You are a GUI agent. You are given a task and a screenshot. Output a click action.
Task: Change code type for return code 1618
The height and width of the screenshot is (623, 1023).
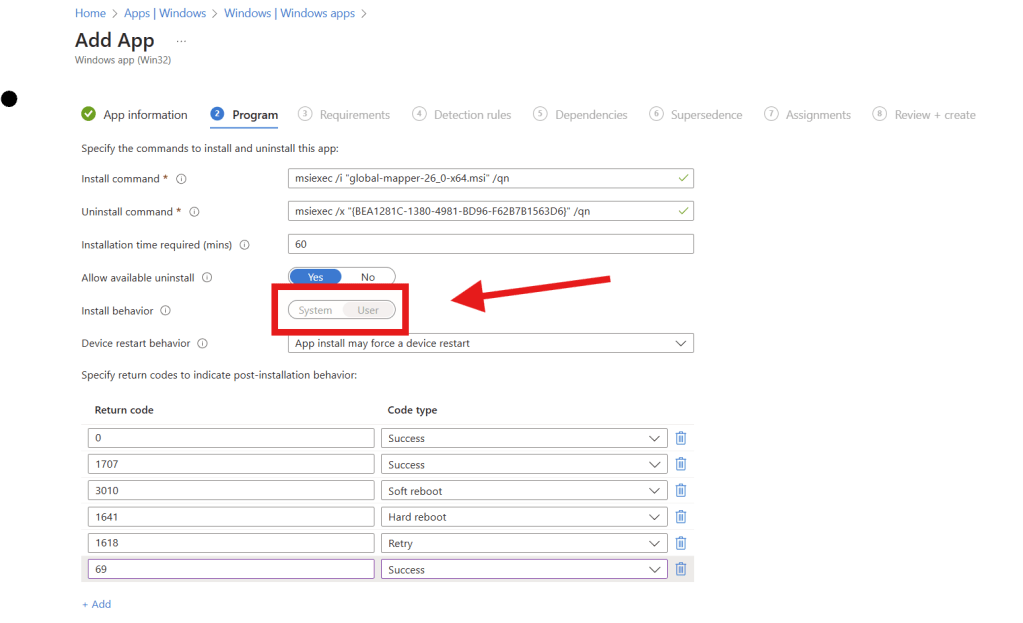pos(524,543)
